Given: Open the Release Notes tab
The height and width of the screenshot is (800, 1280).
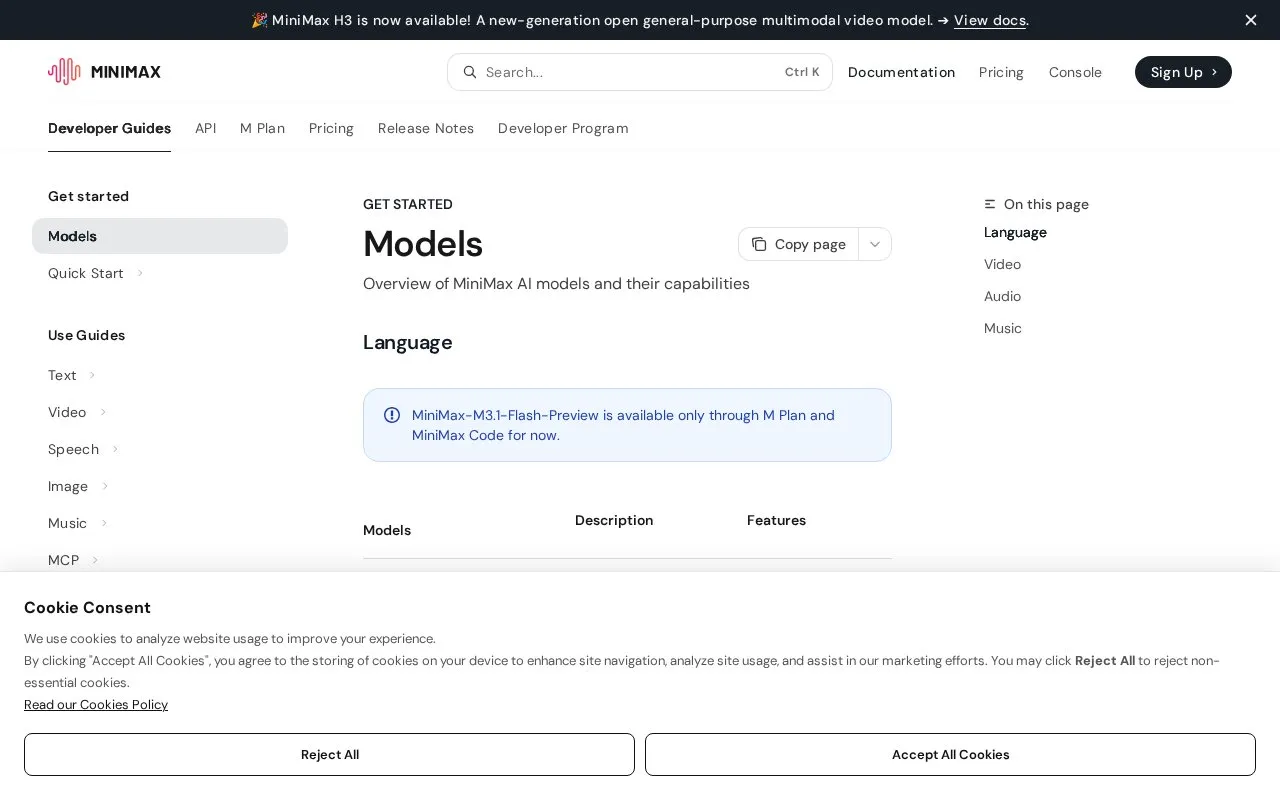Looking at the screenshot, I should coord(426,128).
